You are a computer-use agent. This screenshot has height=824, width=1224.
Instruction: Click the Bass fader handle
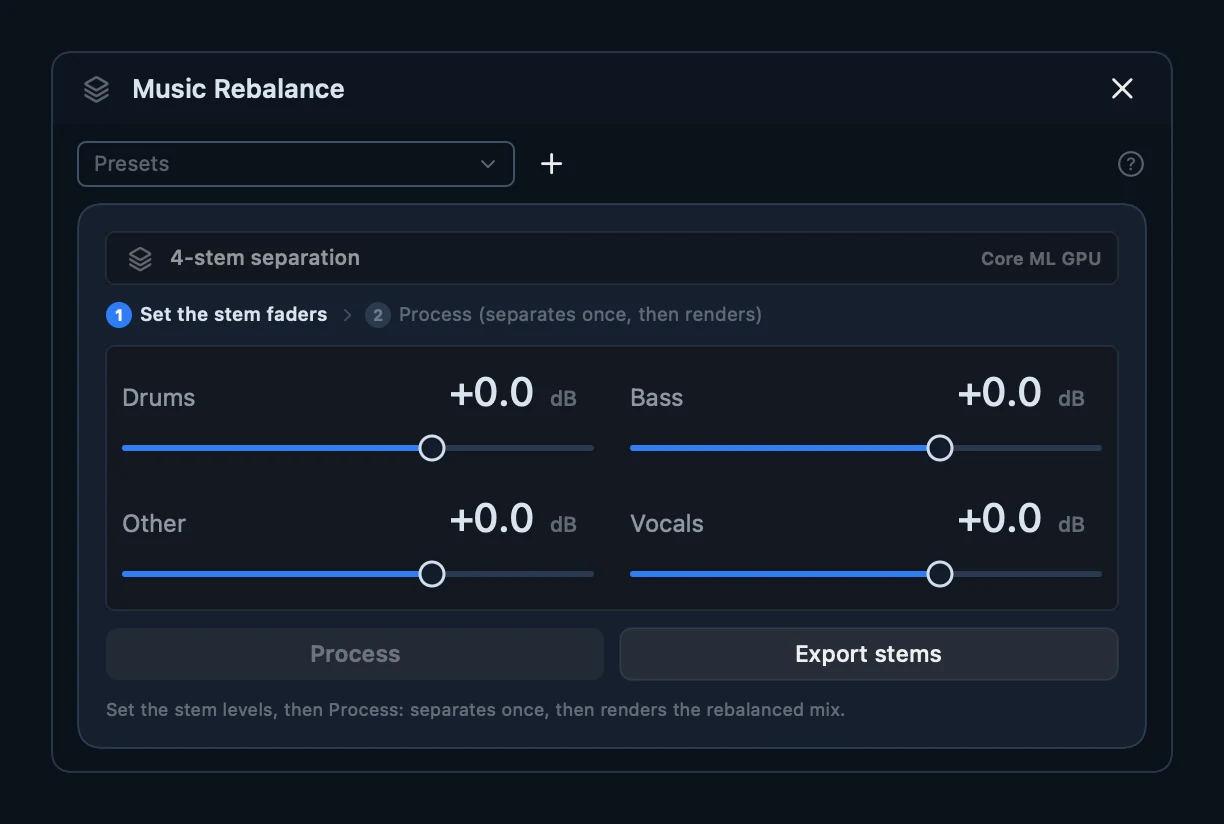[940, 448]
